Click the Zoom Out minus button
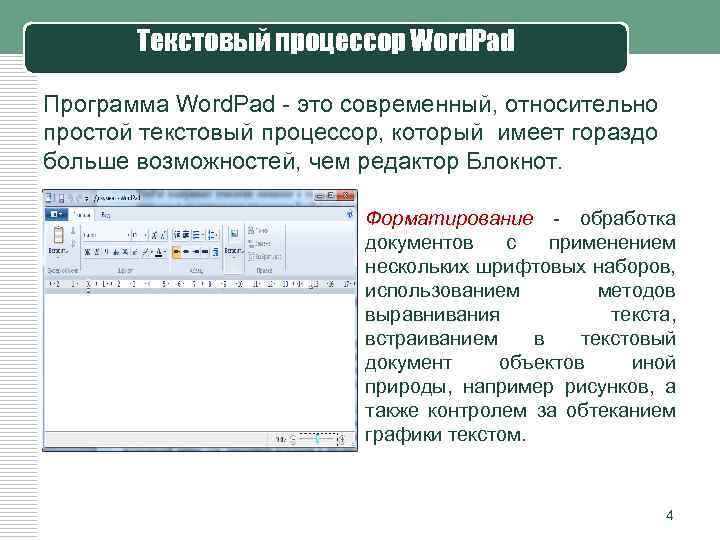Screen dimensions: 720x540 tap(293, 439)
